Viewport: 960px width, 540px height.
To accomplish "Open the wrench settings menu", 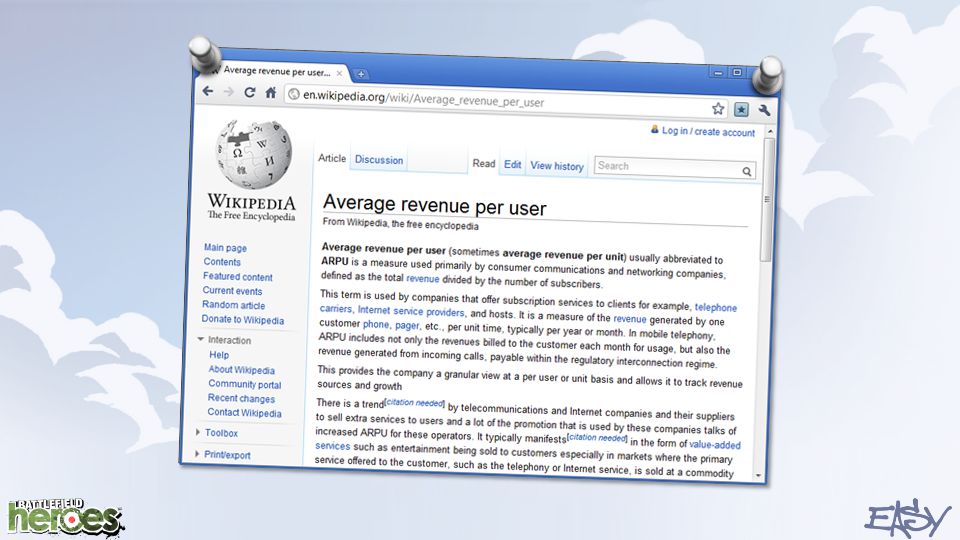I will (764, 110).
